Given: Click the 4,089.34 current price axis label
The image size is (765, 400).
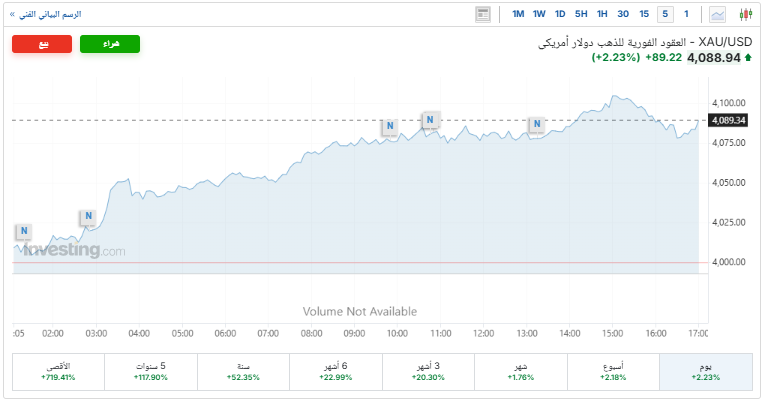Looking at the screenshot, I should click(729, 121).
